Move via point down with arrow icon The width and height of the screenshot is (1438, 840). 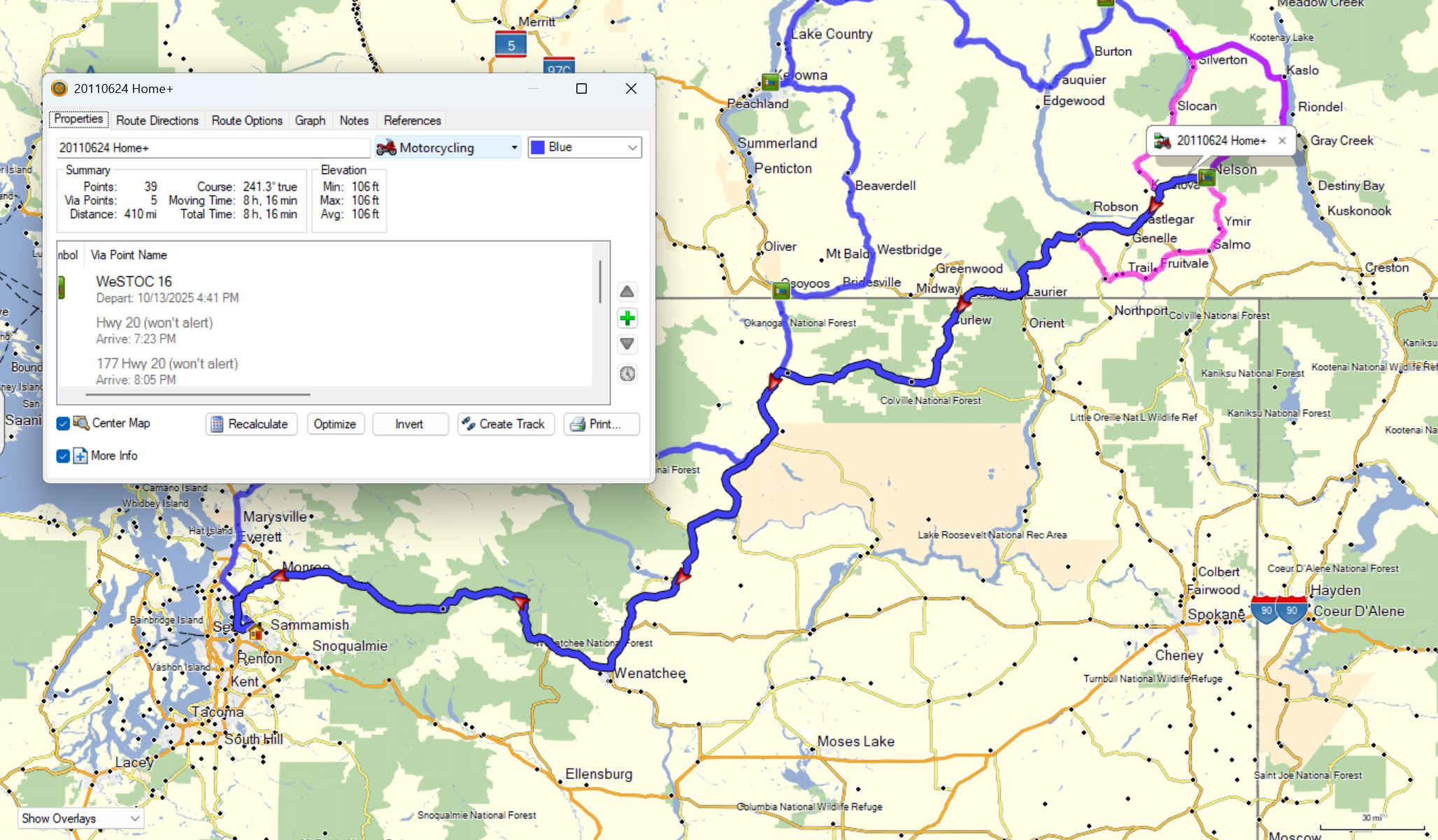(627, 344)
